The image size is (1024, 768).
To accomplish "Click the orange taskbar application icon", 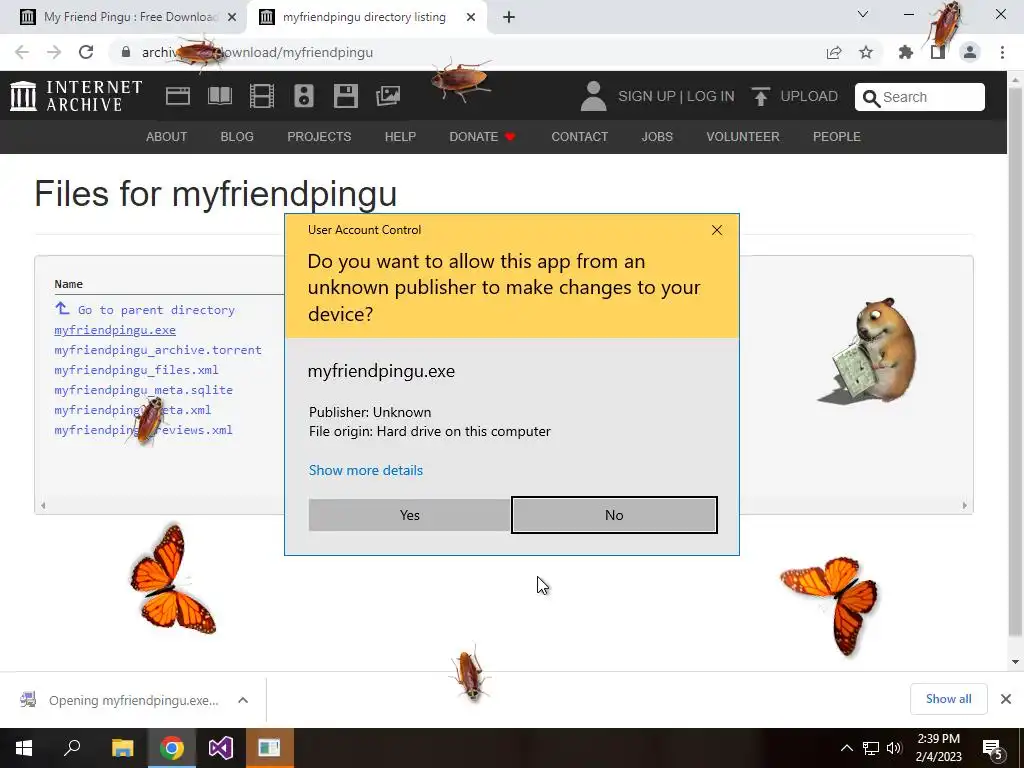I will click(x=269, y=748).
